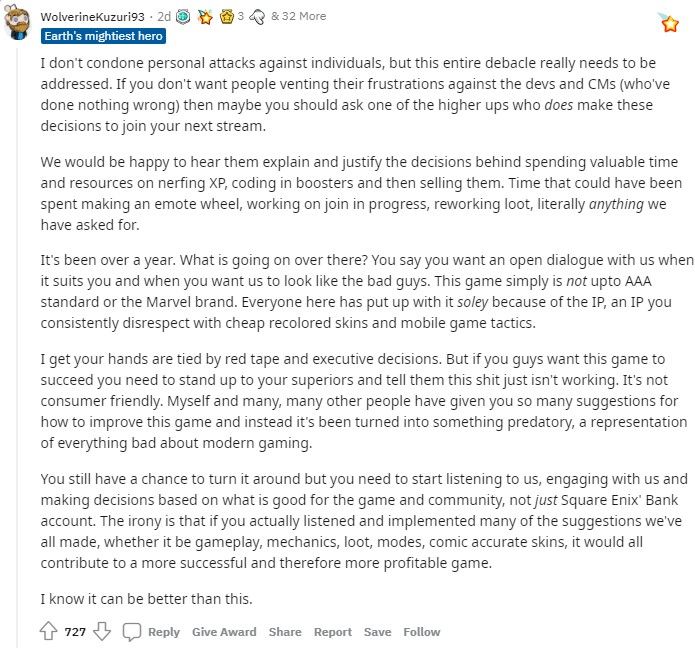
Task: Collapse the thread using the left vertical line
Action: [x=17, y=346]
